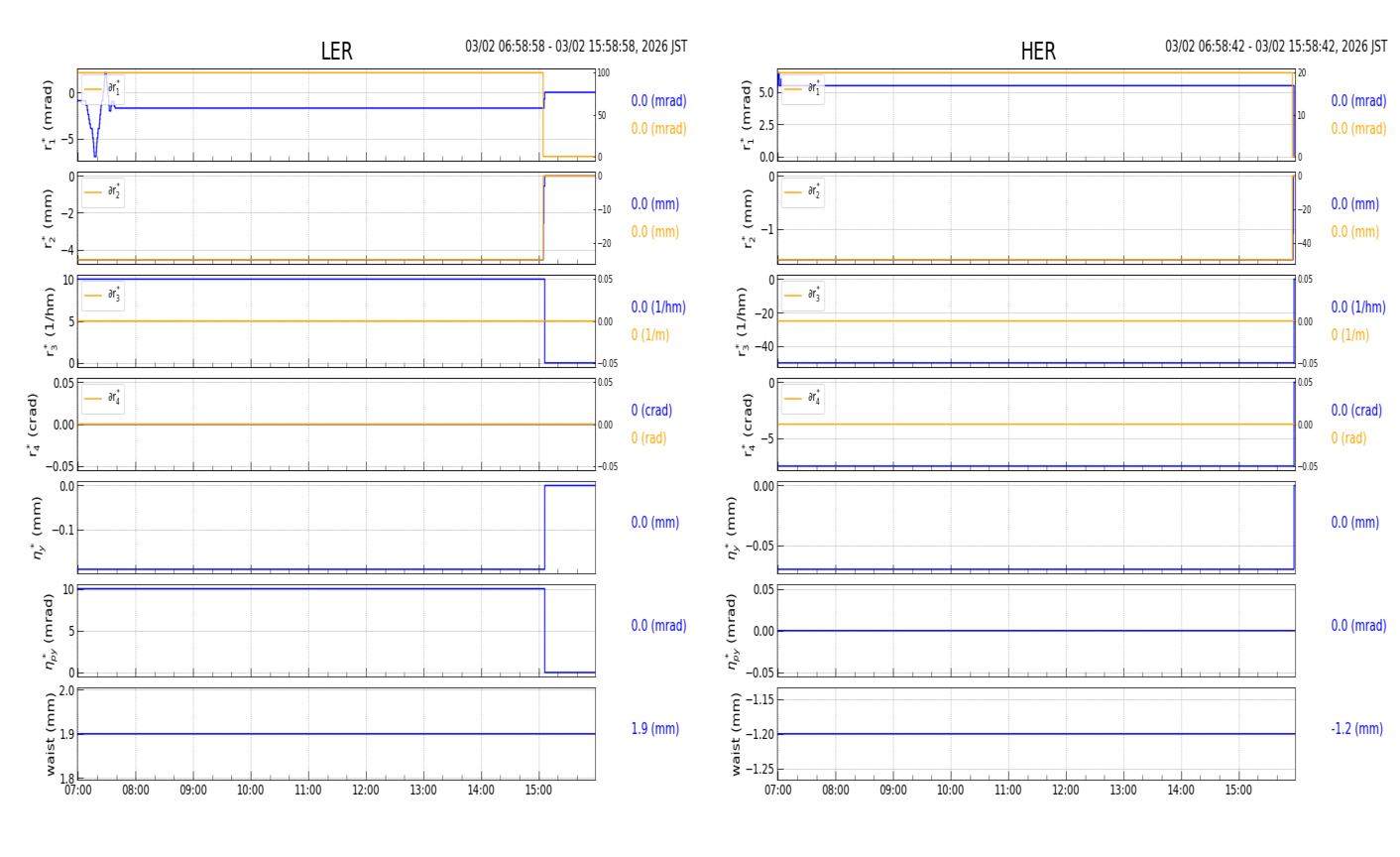
Task: Click the 15:00 tick label under LER
Action: tap(538, 791)
